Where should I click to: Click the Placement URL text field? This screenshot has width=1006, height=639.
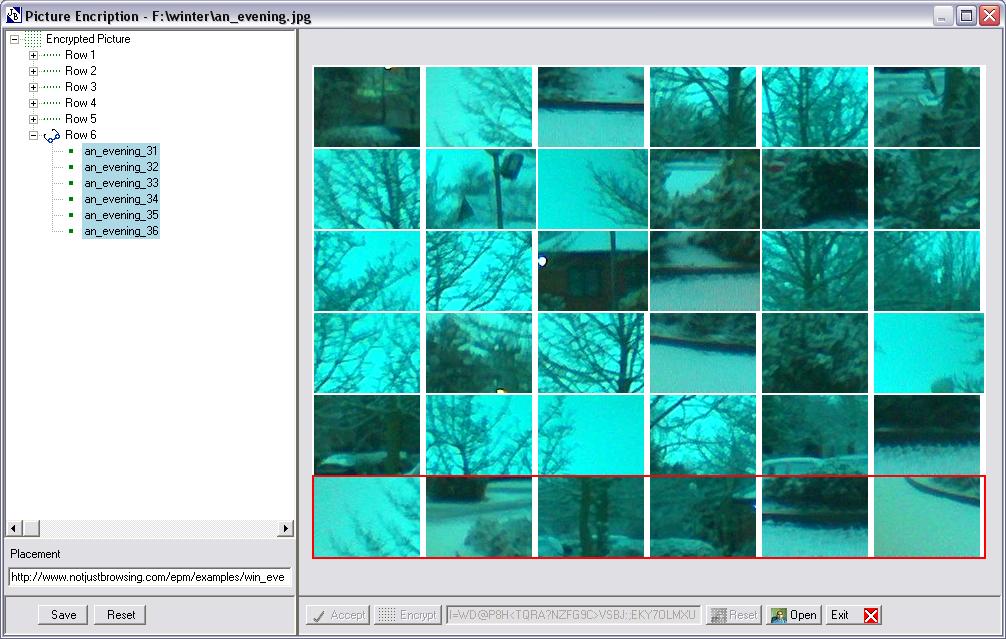[150, 577]
